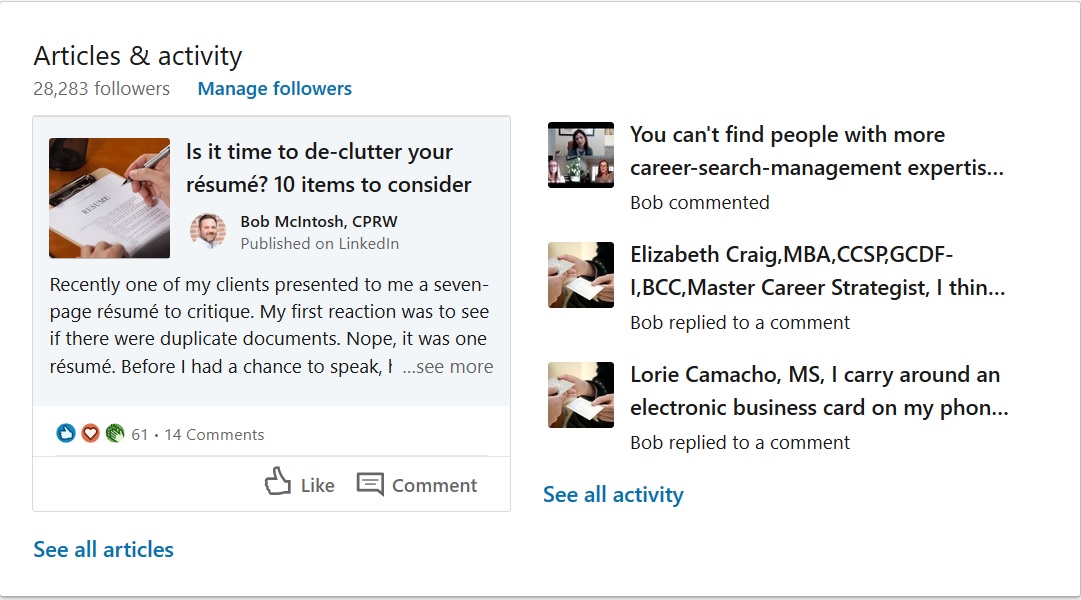This screenshot has width=1081, height=600.
Task: Click the Comment speech-bubble icon
Action: point(369,484)
